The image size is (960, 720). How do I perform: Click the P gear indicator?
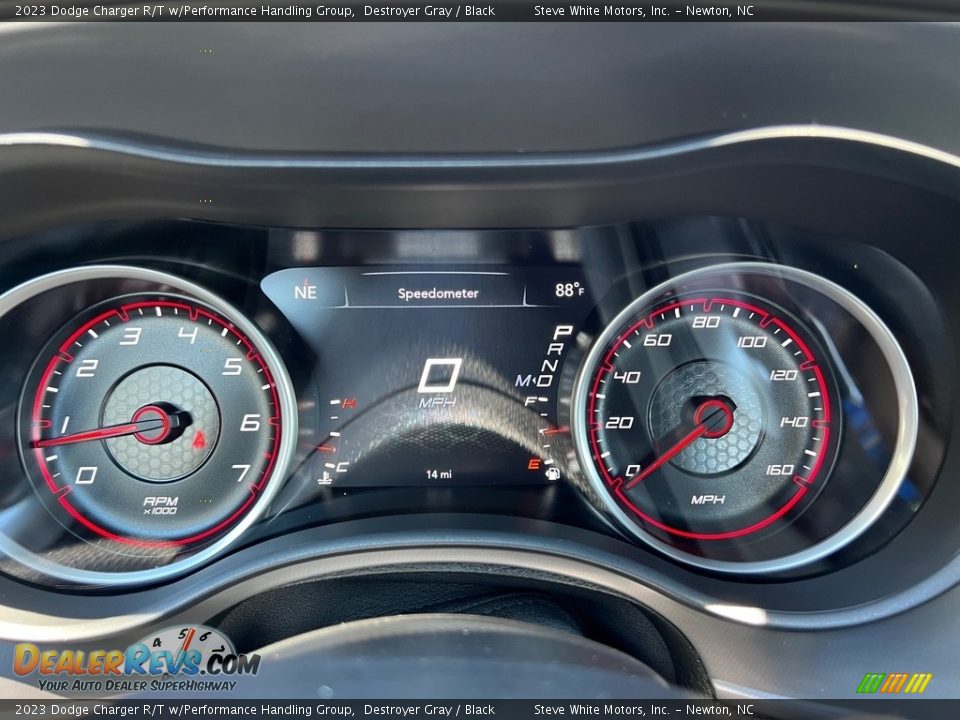[x=562, y=332]
